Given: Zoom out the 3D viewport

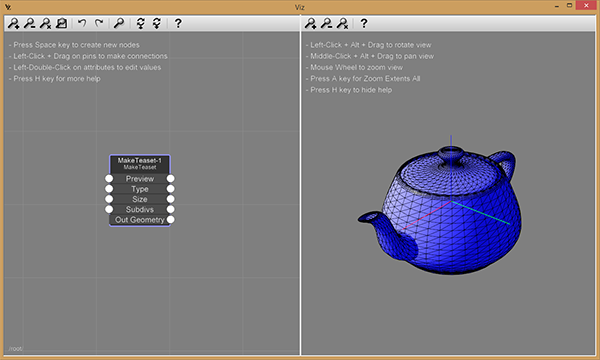Looking at the screenshot, I should [x=326, y=23].
